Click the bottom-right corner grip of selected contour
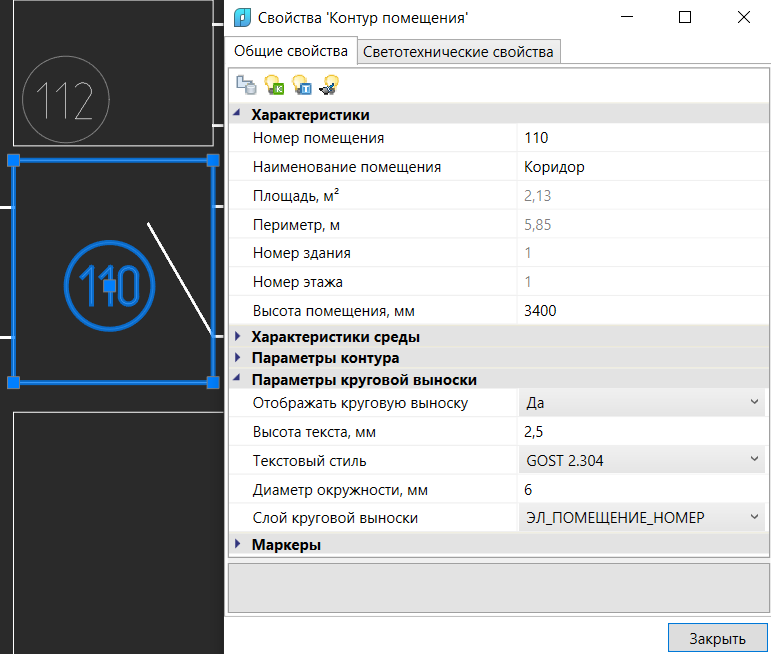The width and height of the screenshot is (771, 654). tap(212, 382)
